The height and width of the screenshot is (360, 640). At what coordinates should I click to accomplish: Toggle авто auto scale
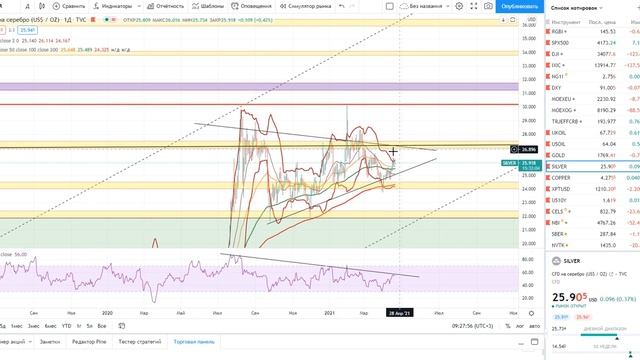[534, 326]
